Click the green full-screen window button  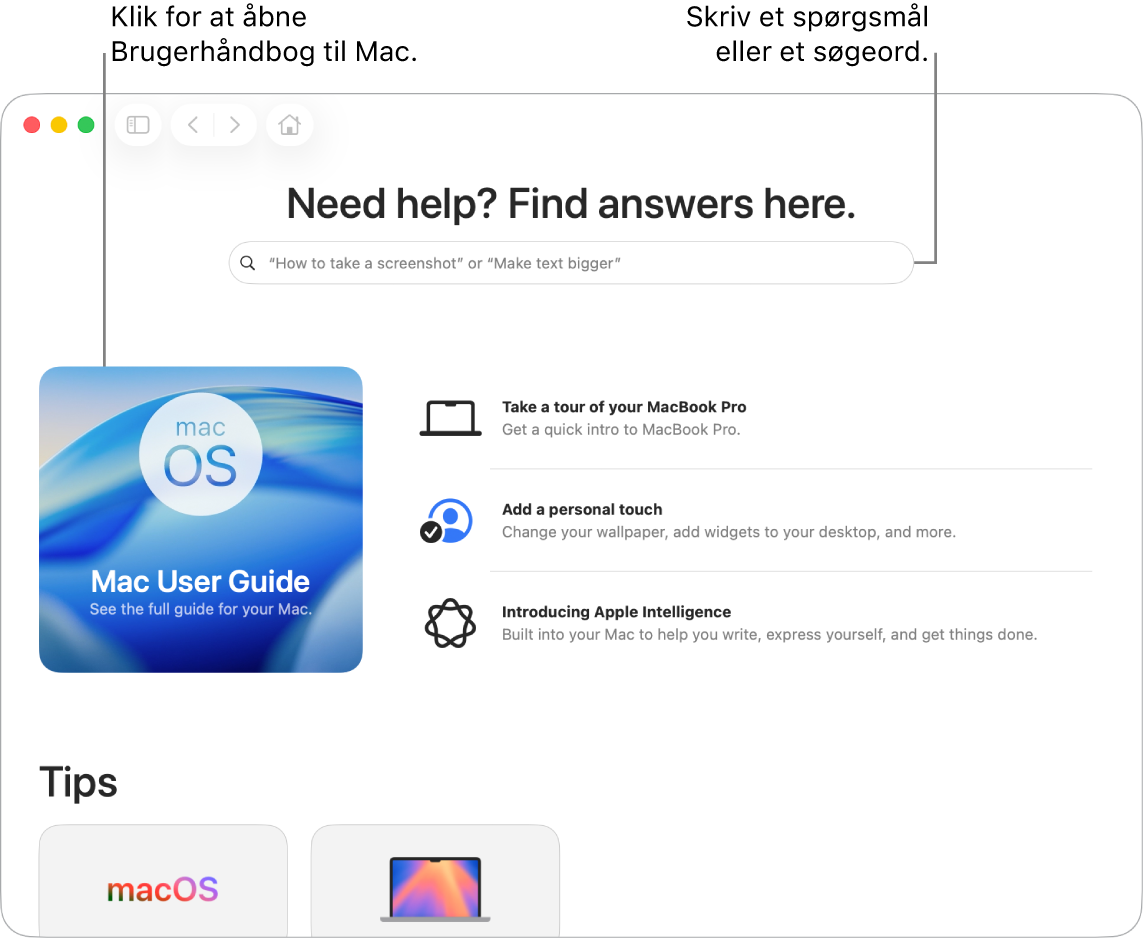coord(86,125)
